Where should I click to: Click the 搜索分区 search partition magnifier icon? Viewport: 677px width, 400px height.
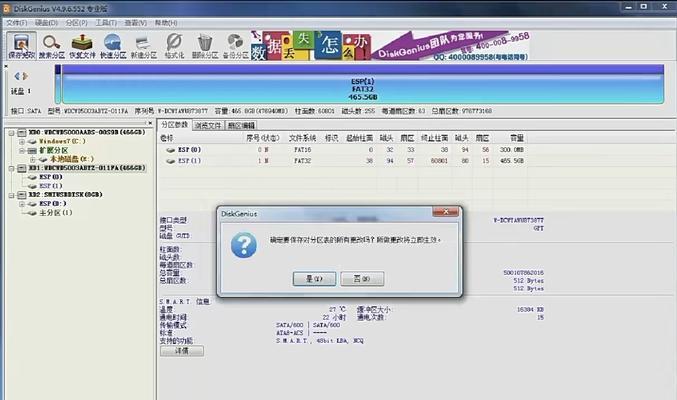(51, 46)
